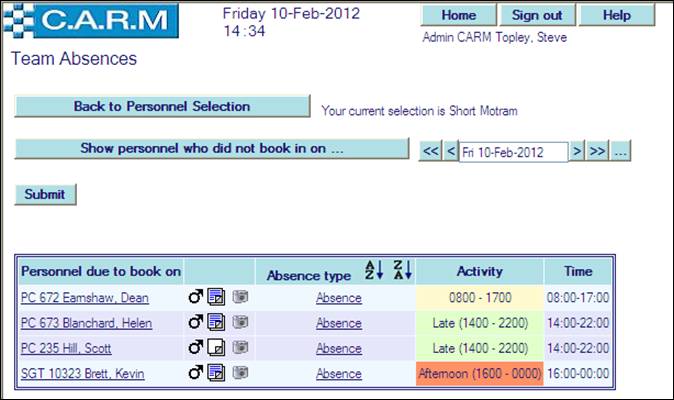Click the notes icon for Kevin Brett
The image size is (674, 400).
pos(215,374)
